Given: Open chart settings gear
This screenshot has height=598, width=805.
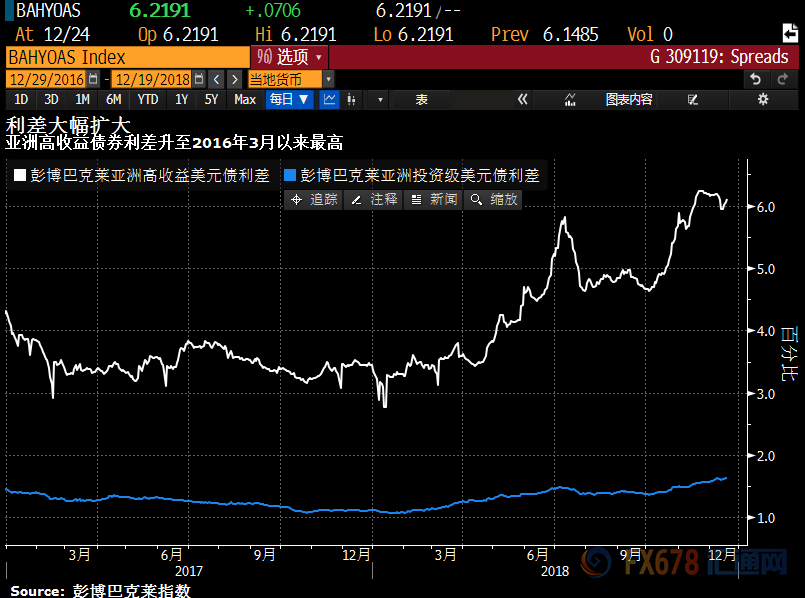Looking at the screenshot, I should point(763,99).
